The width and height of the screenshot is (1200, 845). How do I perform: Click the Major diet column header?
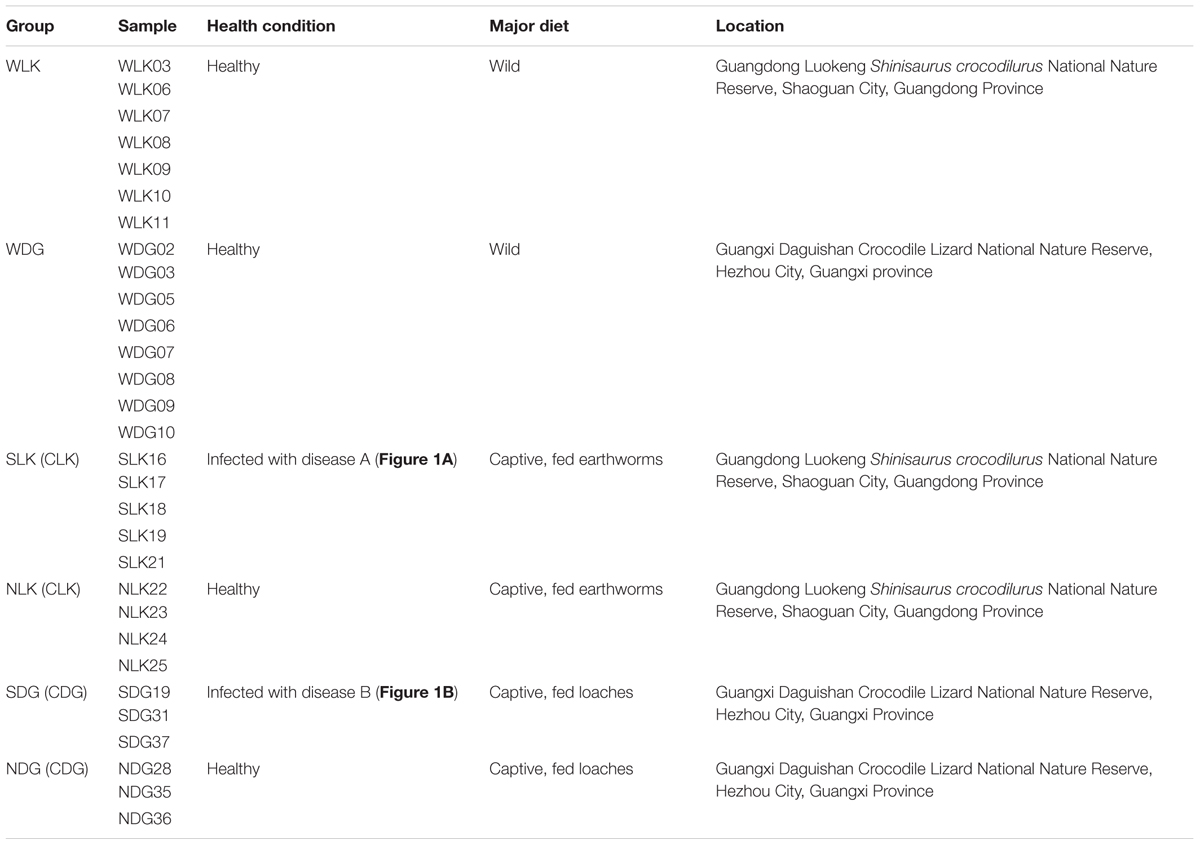(x=529, y=26)
